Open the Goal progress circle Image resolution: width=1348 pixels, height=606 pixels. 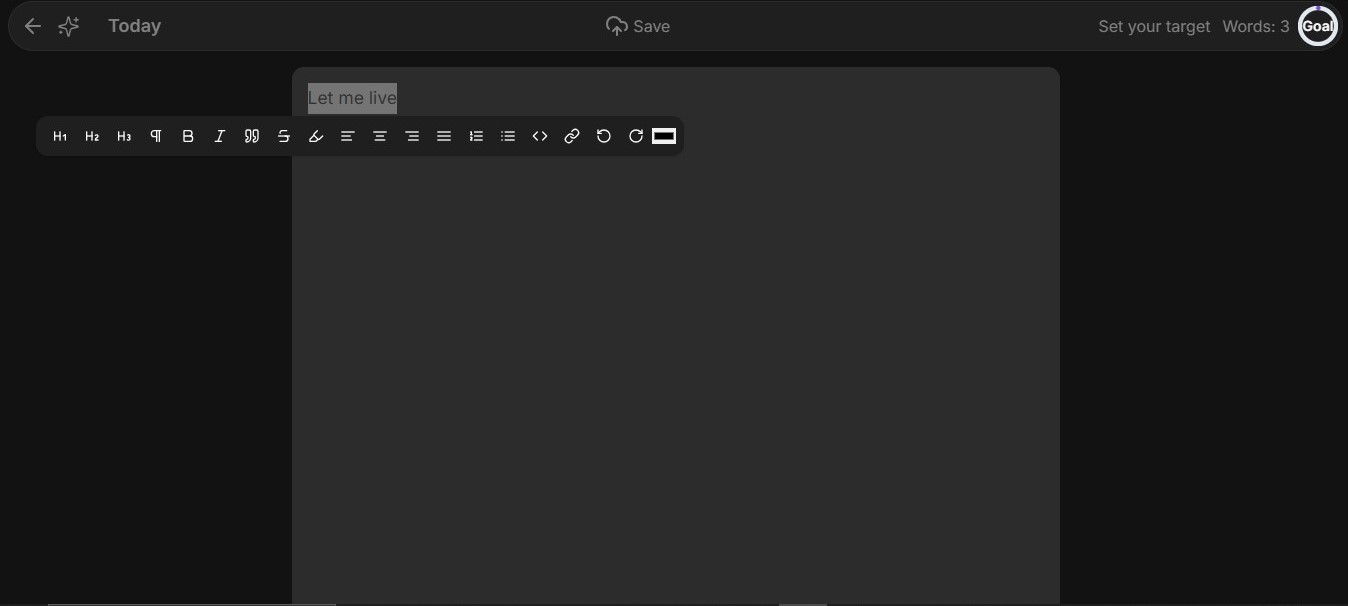[x=1317, y=26]
